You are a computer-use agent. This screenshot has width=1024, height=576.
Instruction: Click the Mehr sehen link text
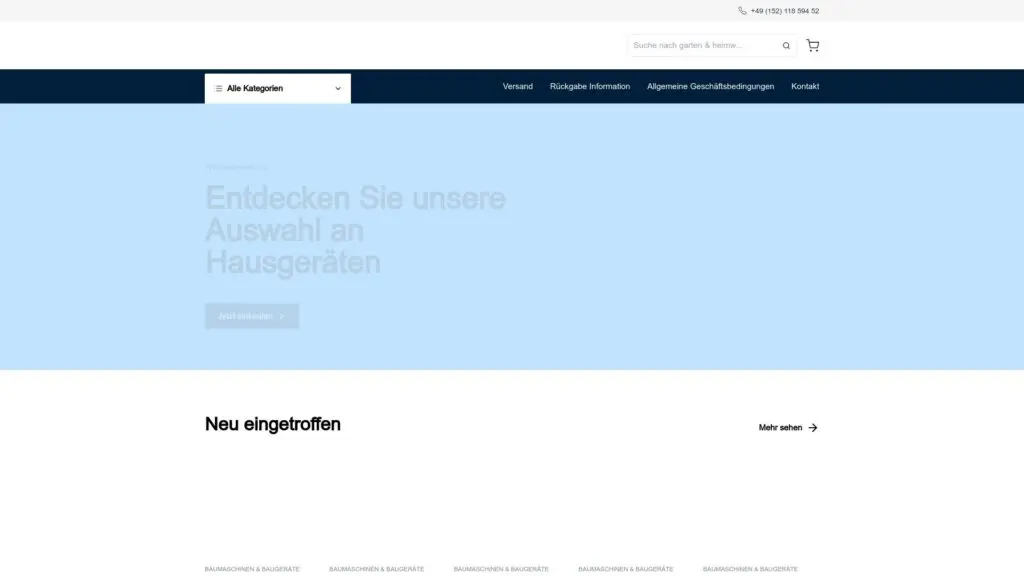coord(780,427)
